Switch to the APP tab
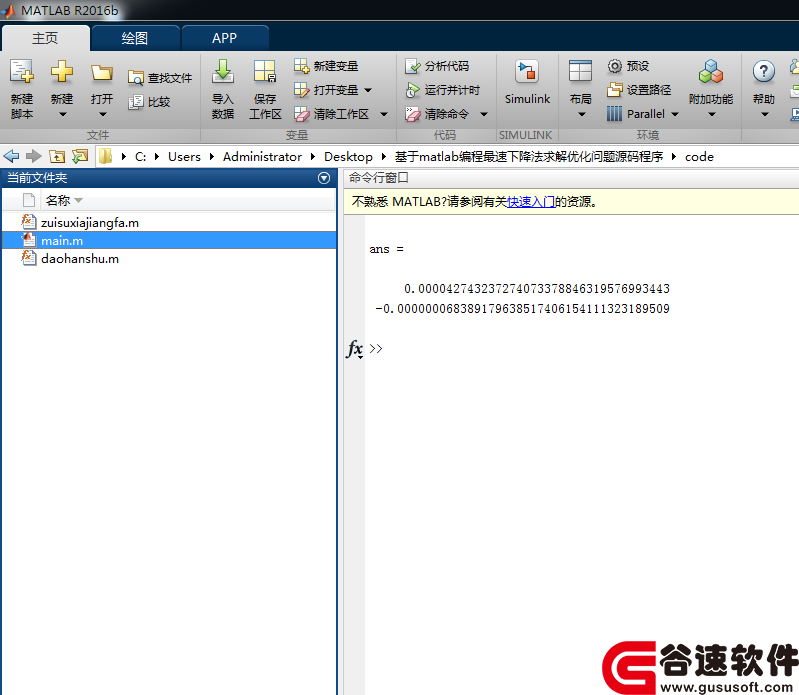Viewport: 799px width, 695px height. pyautogui.click(x=225, y=38)
